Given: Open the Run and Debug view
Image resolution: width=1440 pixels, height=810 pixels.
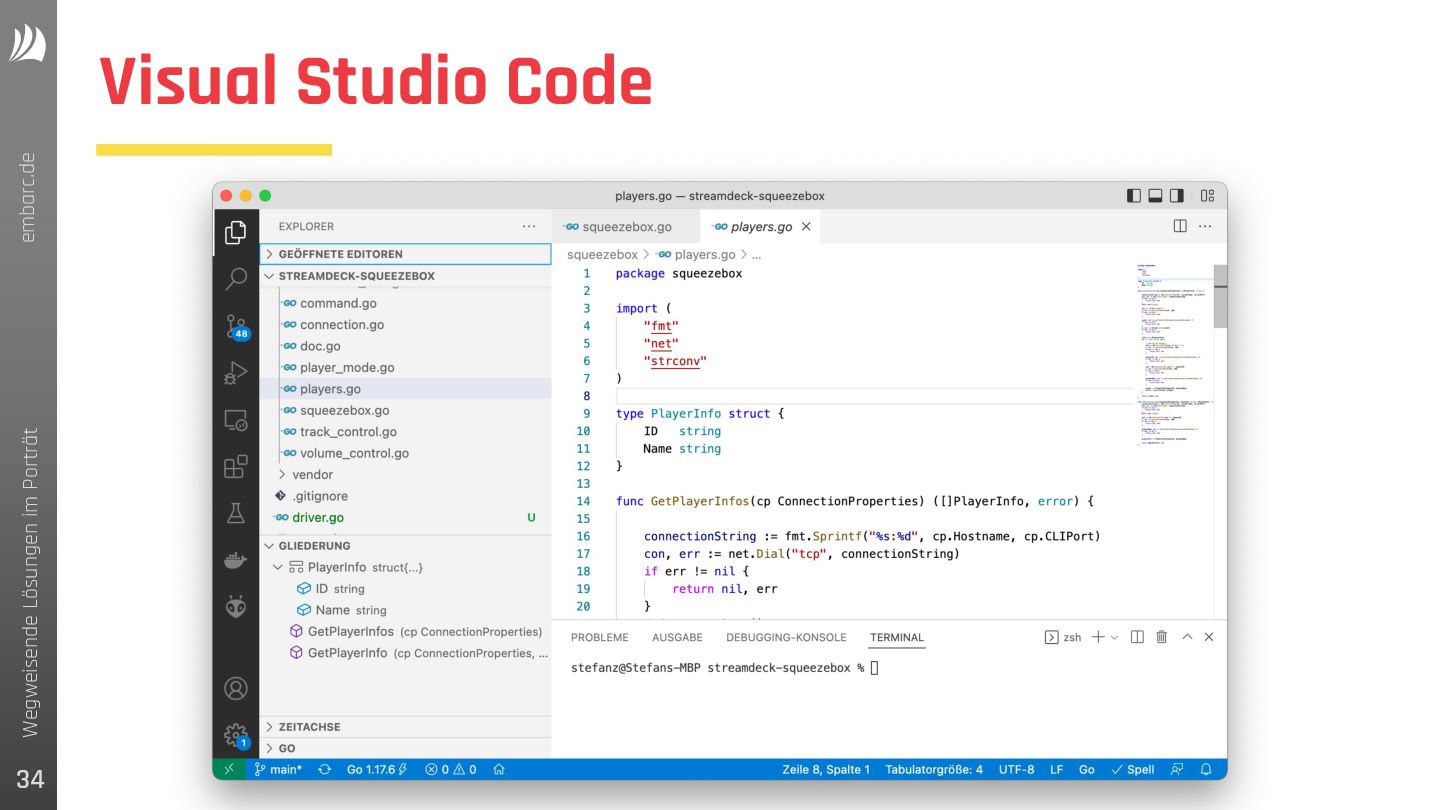Looking at the screenshot, I should point(236,373).
